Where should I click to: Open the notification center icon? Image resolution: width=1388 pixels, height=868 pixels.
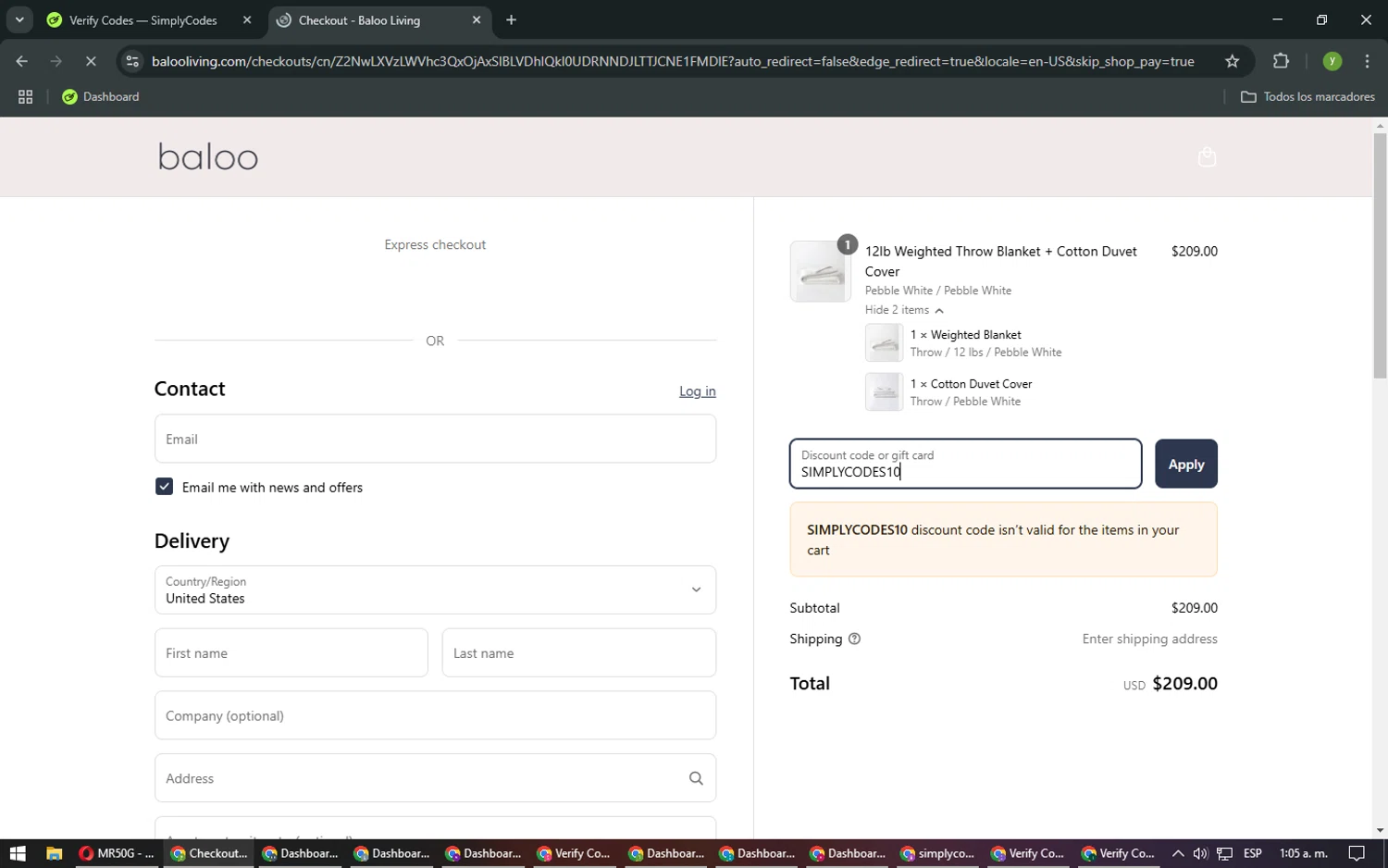click(x=1357, y=853)
